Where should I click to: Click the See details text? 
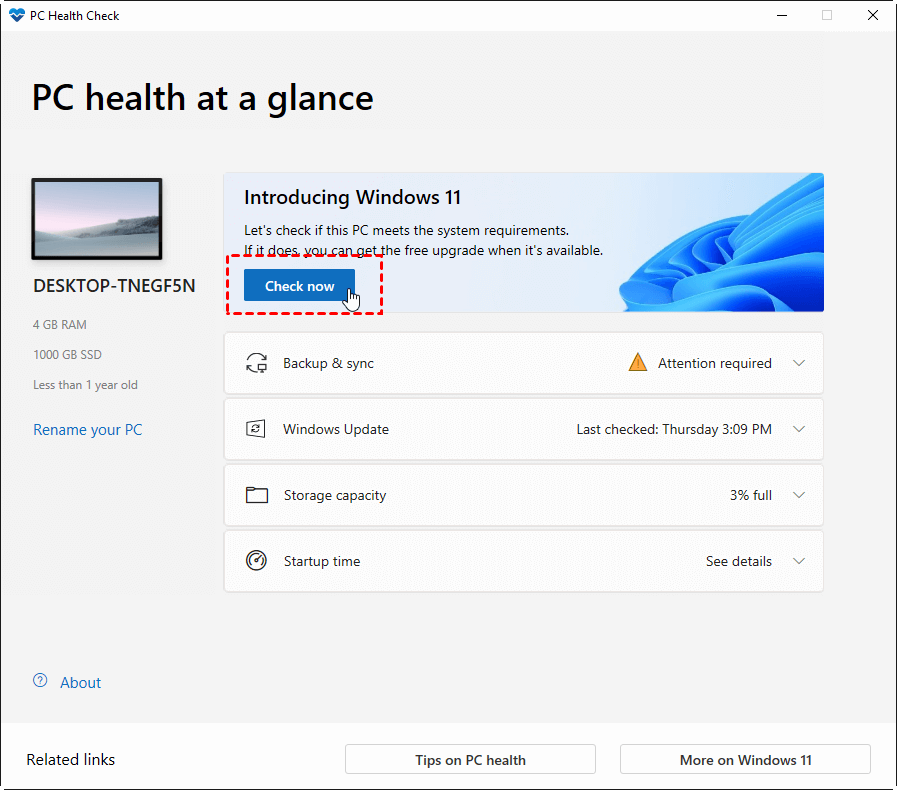click(x=738, y=561)
